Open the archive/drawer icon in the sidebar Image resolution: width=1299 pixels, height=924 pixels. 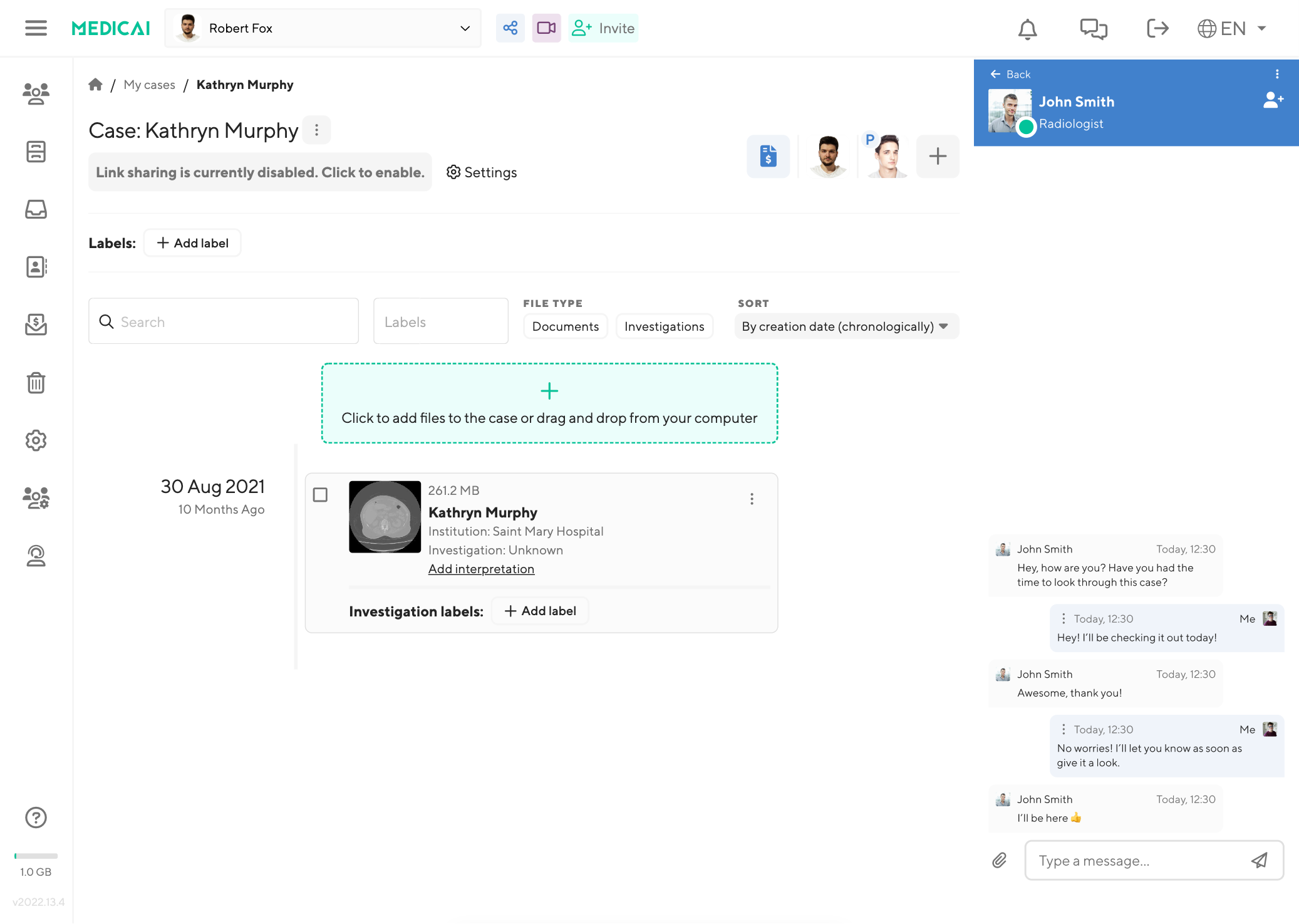(x=36, y=152)
